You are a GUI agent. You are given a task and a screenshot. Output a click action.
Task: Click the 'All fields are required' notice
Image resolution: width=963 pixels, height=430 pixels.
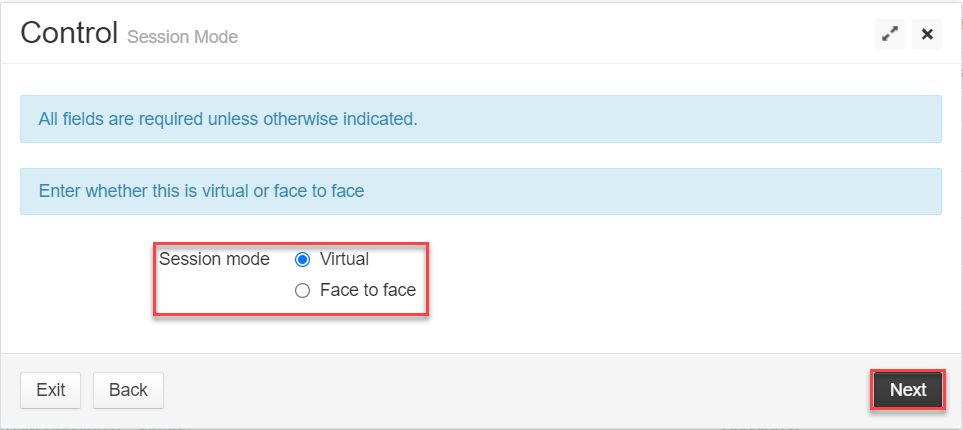coord(481,119)
